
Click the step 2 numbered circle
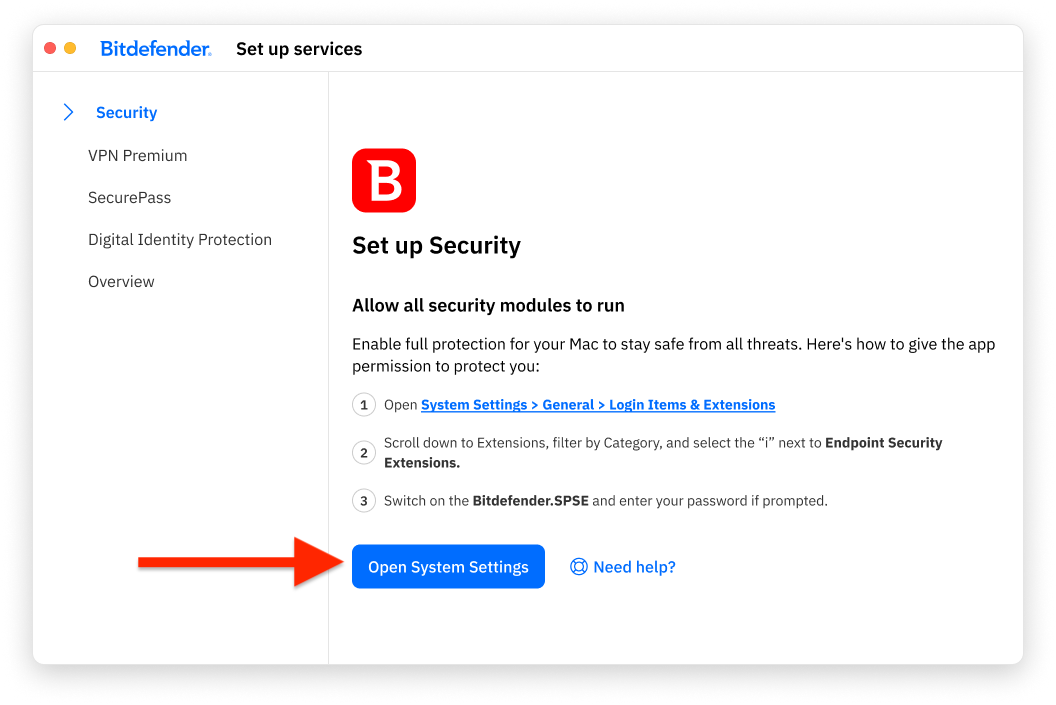point(364,452)
